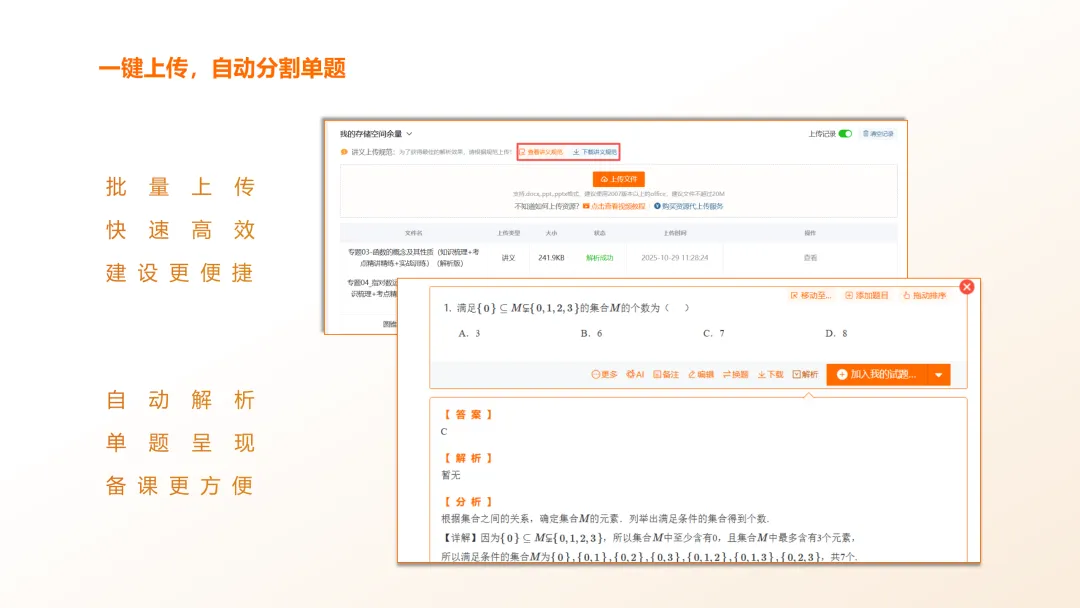Select answer option D. 8
The image size is (1080, 608).
click(836, 333)
